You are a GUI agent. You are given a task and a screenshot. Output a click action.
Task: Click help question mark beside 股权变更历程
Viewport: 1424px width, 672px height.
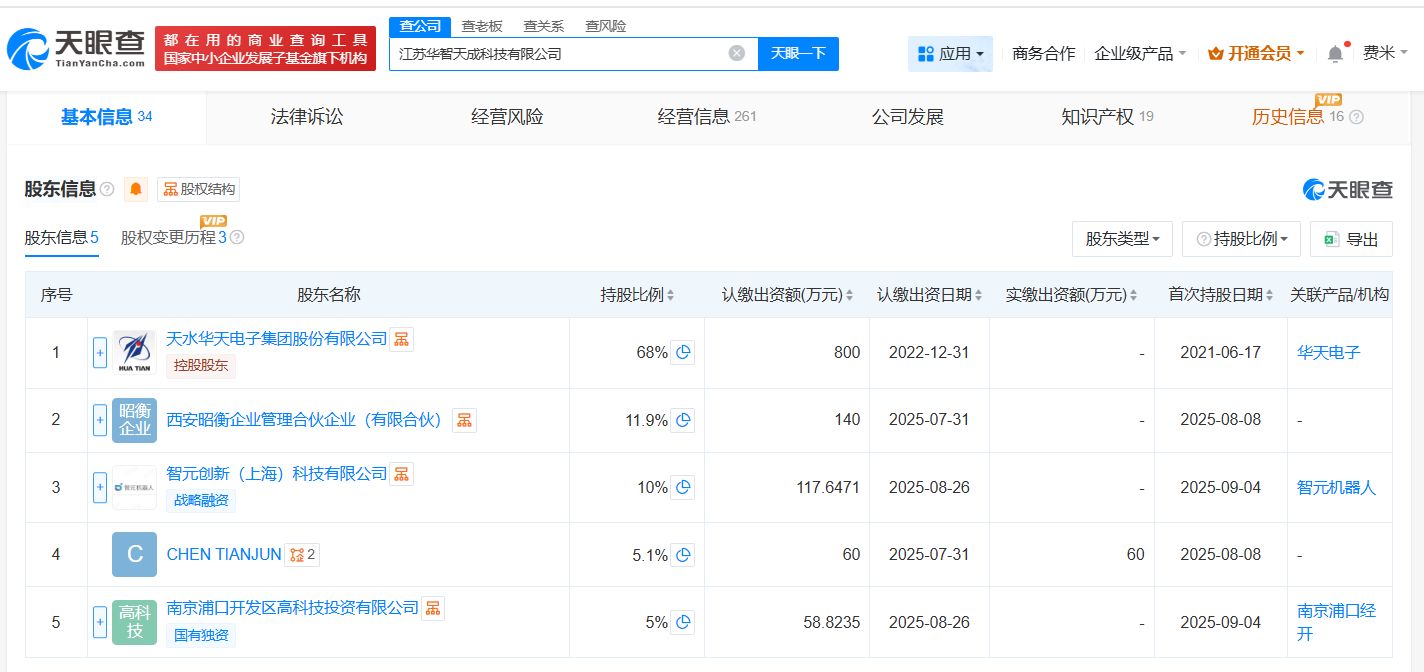(236, 239)
